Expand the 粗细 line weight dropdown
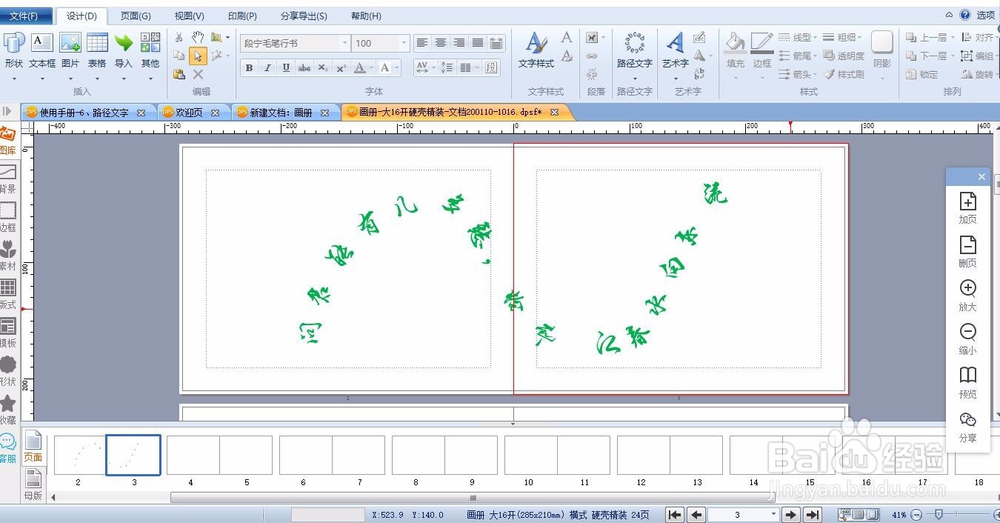1000x523 pixels. 860,38
